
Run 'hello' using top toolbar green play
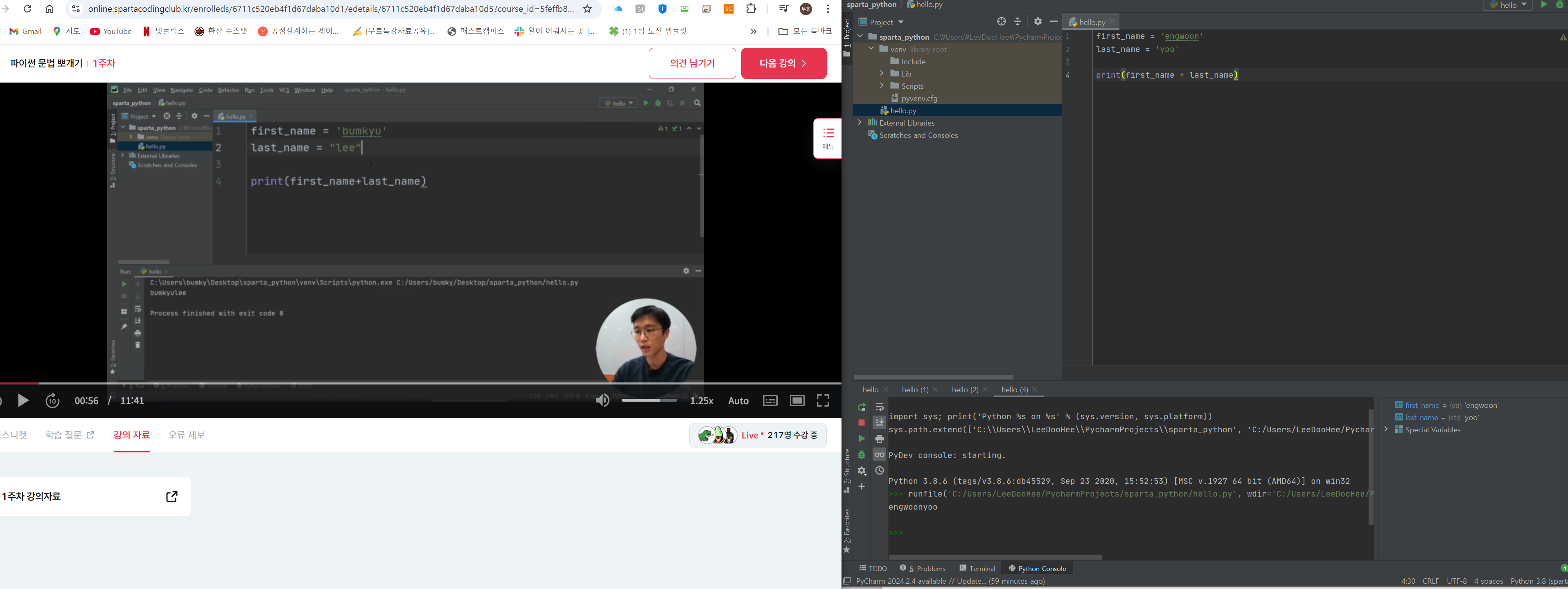(x=1544, y=4)
